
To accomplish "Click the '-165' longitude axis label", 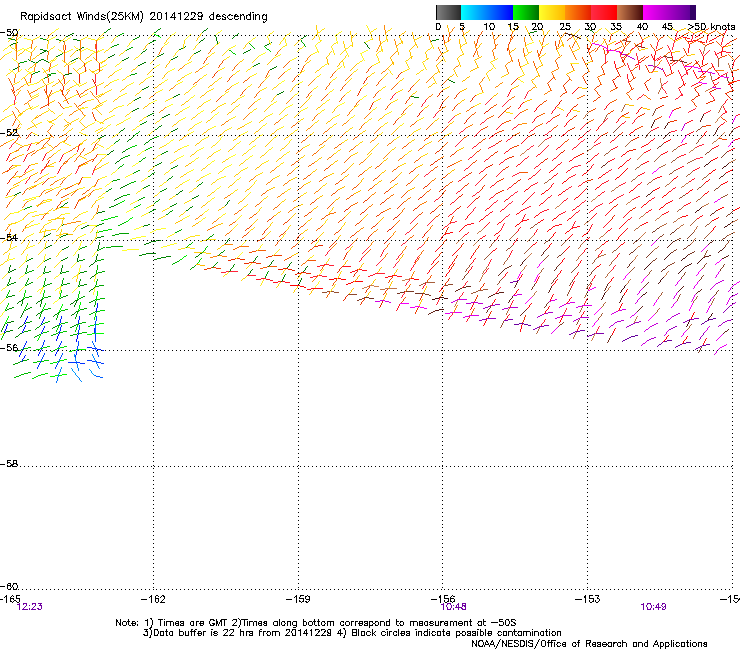I will coord(10,599).
